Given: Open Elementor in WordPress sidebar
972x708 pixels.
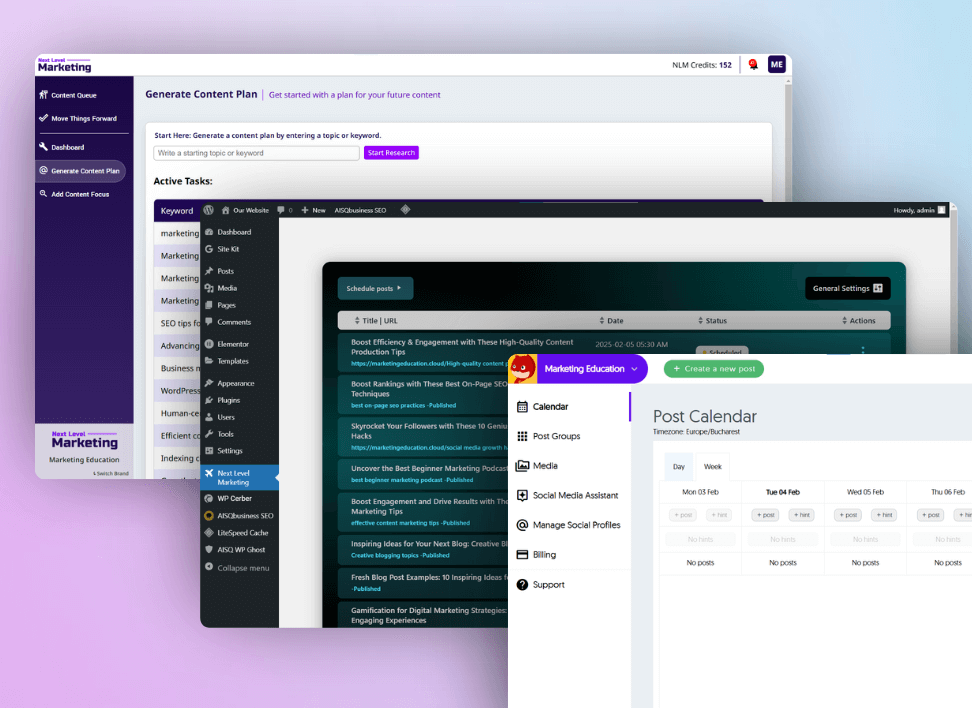Looking at the screenshot, I should tap(231, 344).
